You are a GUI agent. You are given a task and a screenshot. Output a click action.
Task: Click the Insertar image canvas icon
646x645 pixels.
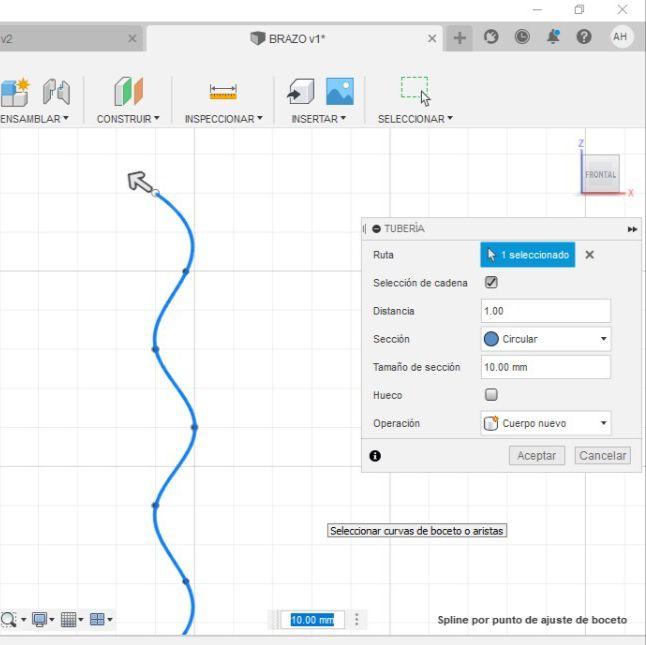pyautogui.click(x=340, y=91)
